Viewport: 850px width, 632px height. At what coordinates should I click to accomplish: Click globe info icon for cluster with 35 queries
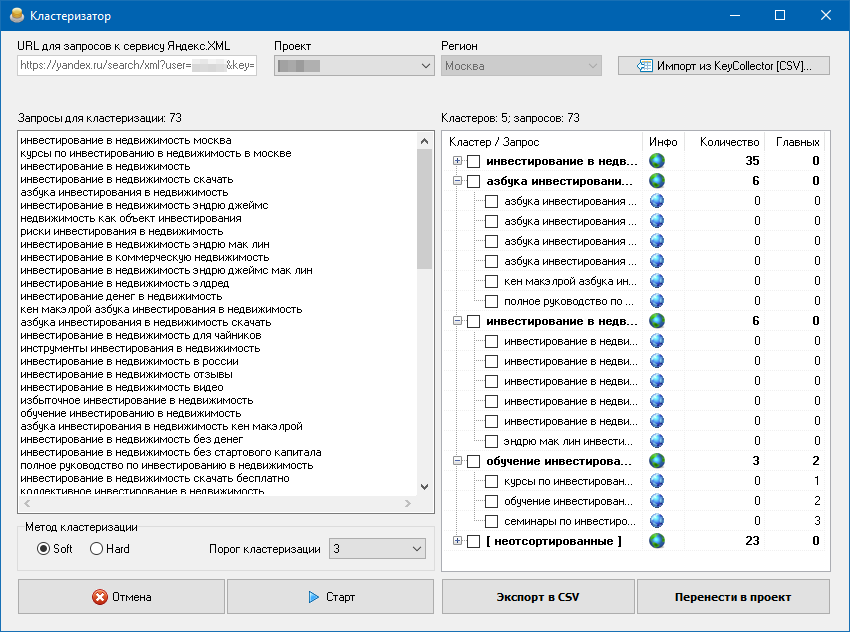coord(656,161)
